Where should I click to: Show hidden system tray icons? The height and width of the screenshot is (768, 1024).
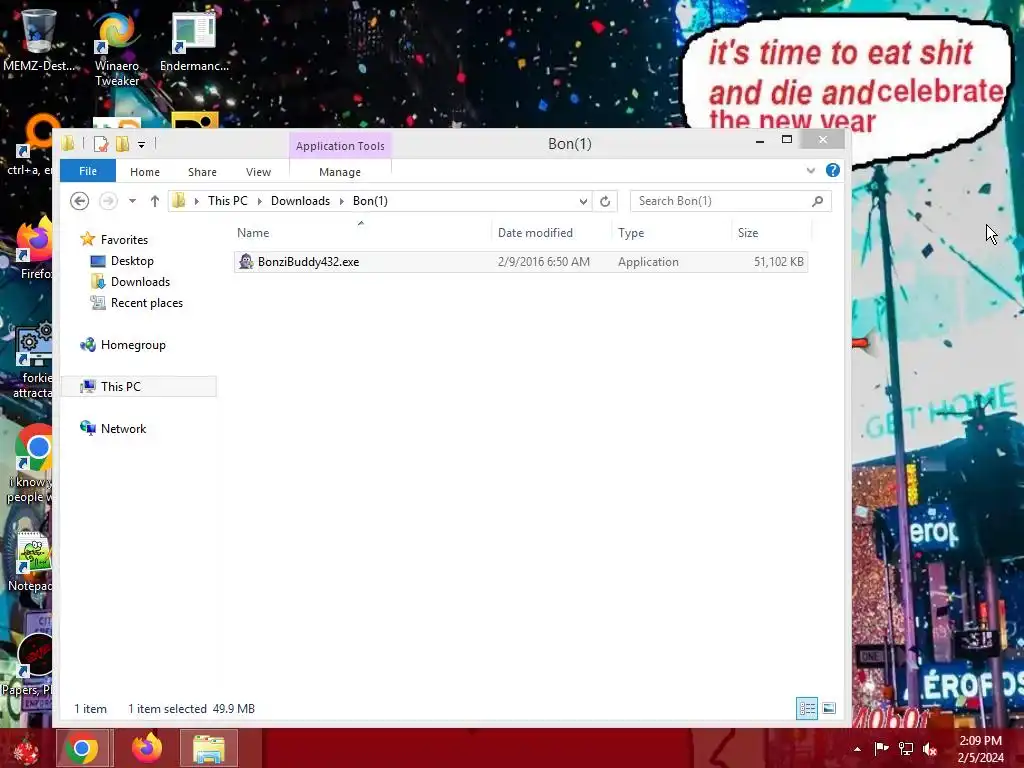[x=857, y=749]
